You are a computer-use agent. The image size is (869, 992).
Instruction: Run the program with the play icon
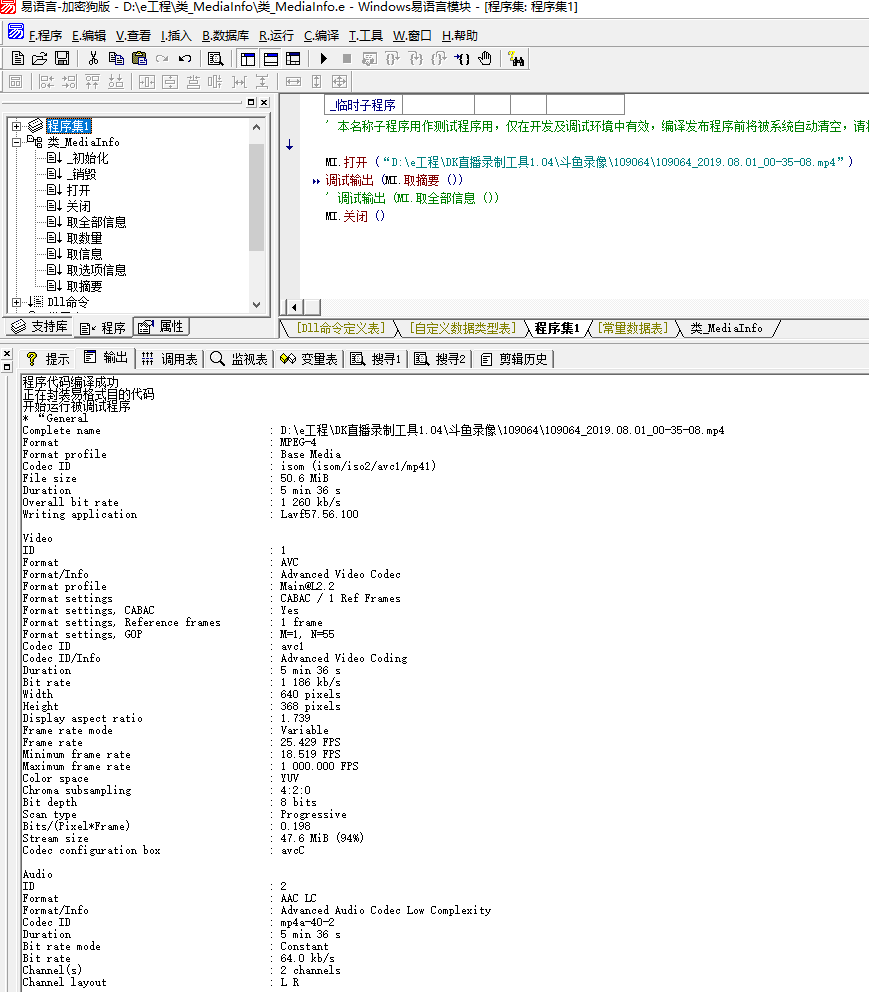(x=324, y=59)
